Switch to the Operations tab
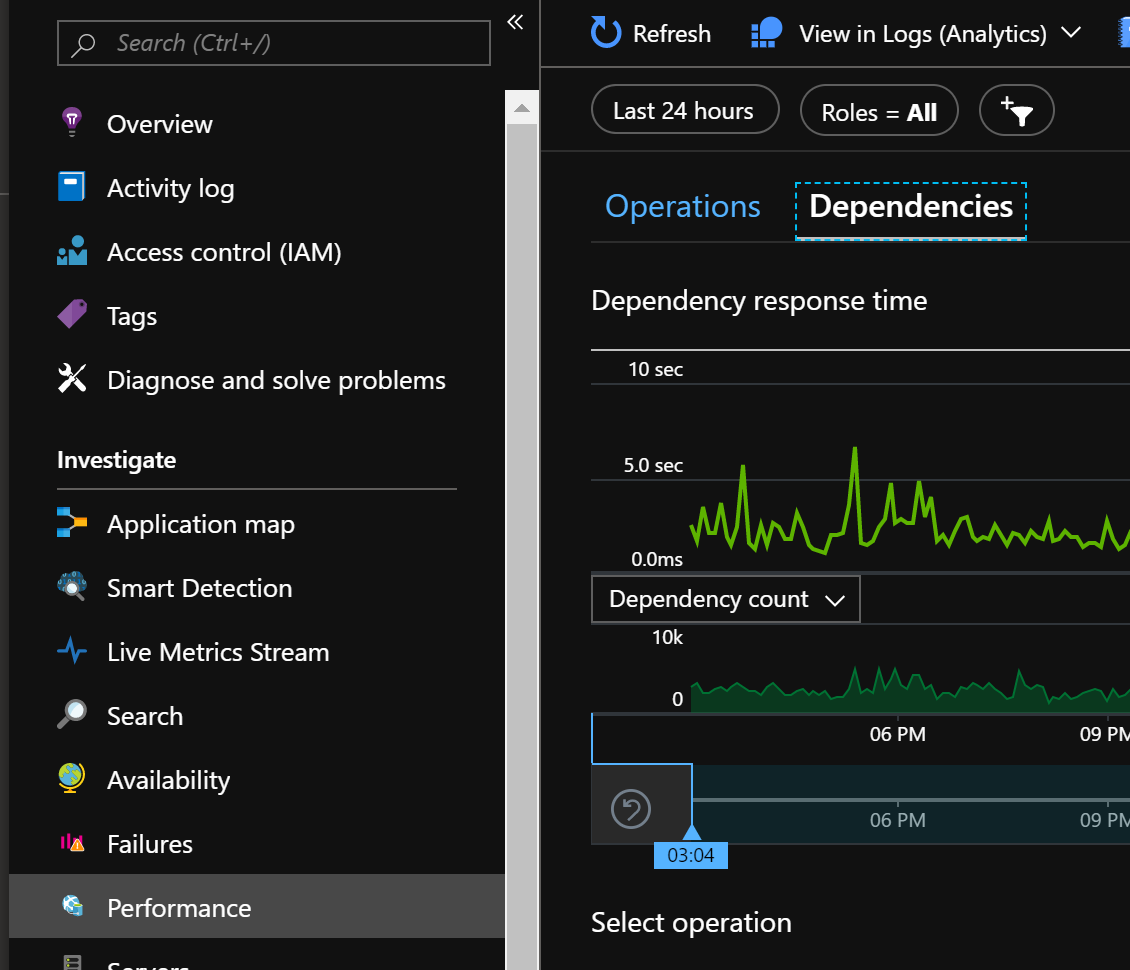Viewport: 1130px width, 970px height. pos(683,206)
